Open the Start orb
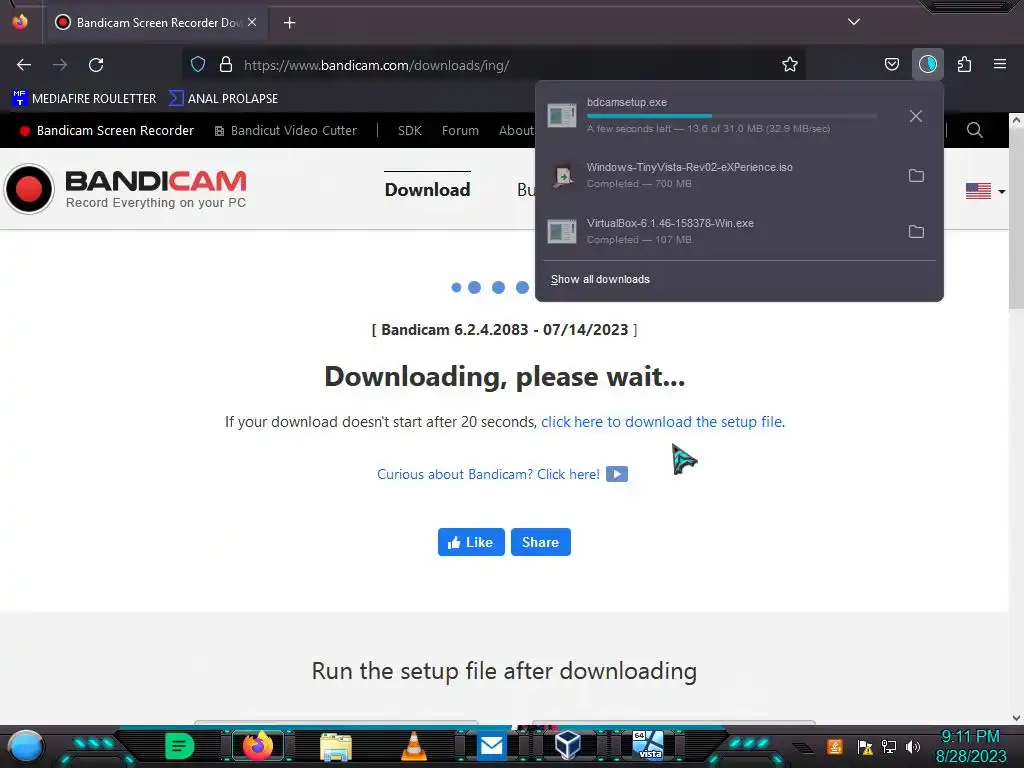Screen dimensions: 1024x768 25,746
